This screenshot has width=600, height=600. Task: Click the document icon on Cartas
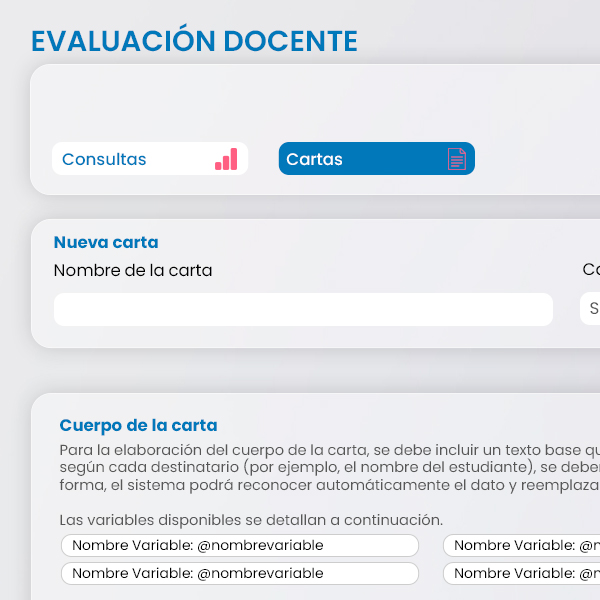click(x=456, y=159)
